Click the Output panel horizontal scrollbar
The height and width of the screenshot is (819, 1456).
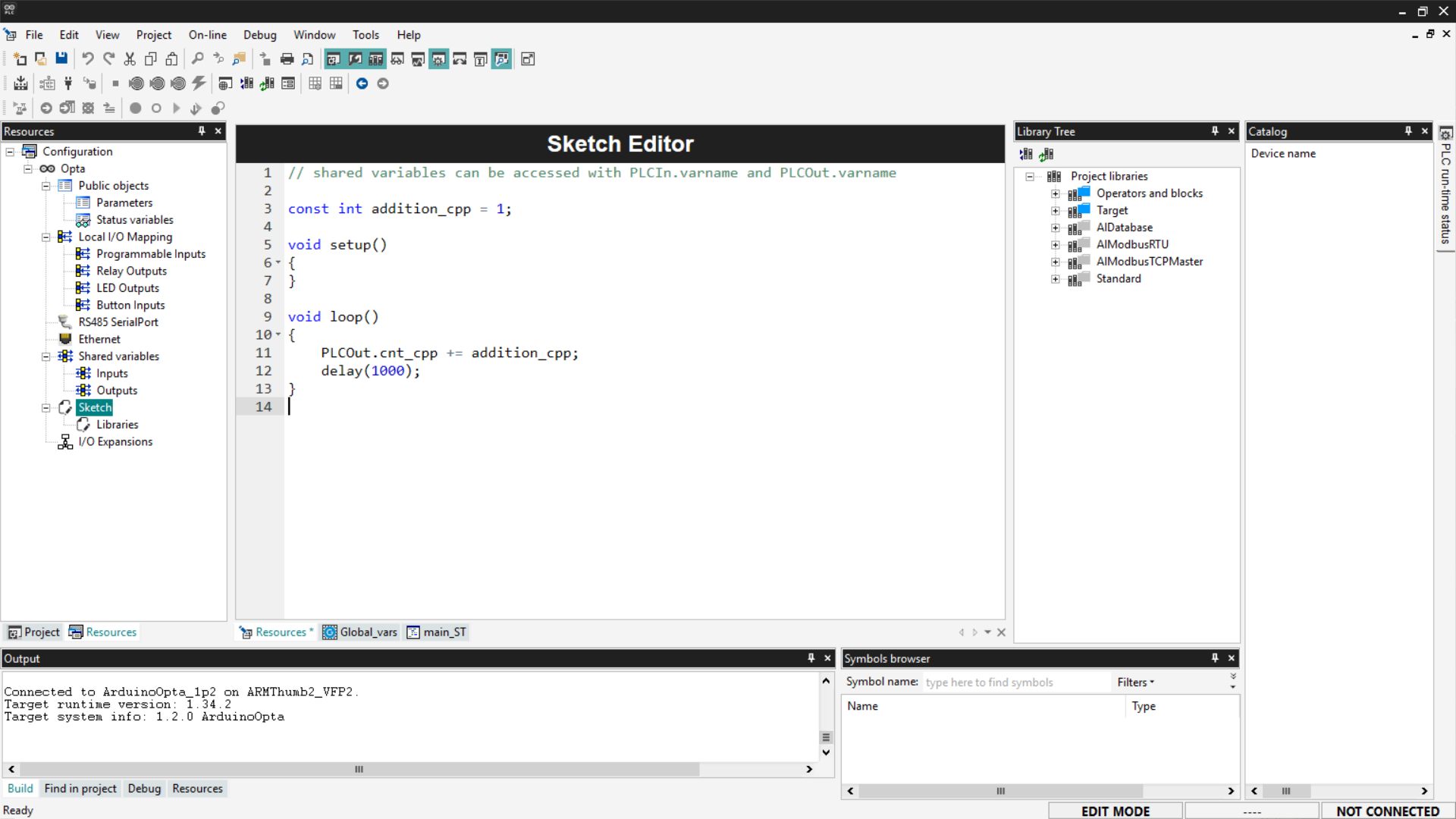359,769
